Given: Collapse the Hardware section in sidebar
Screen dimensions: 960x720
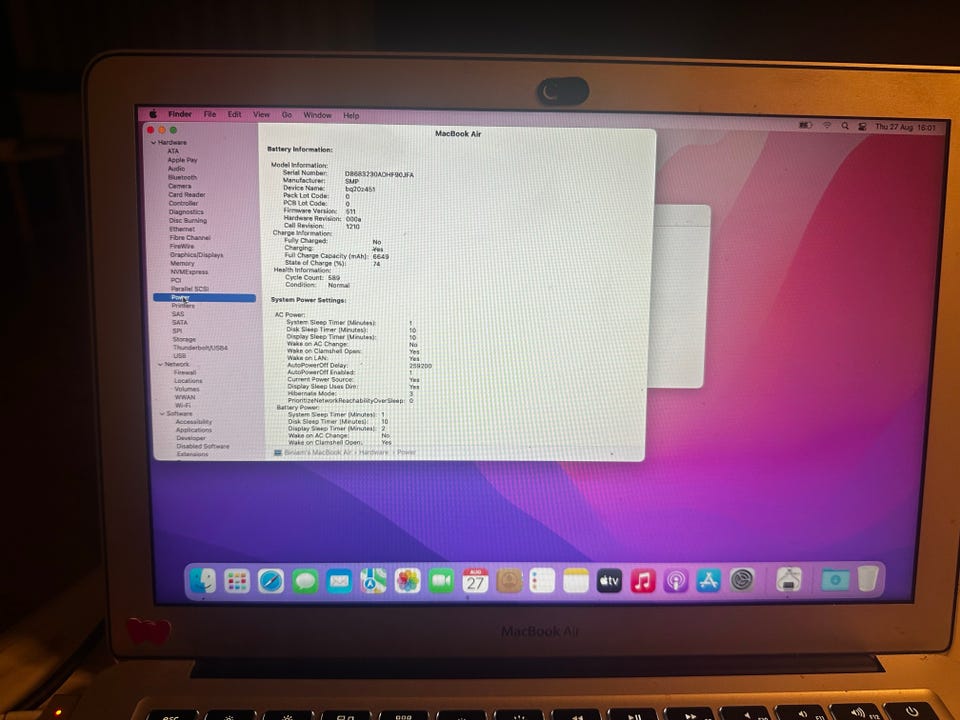Looking at the screenshot, I should (153, 142).
